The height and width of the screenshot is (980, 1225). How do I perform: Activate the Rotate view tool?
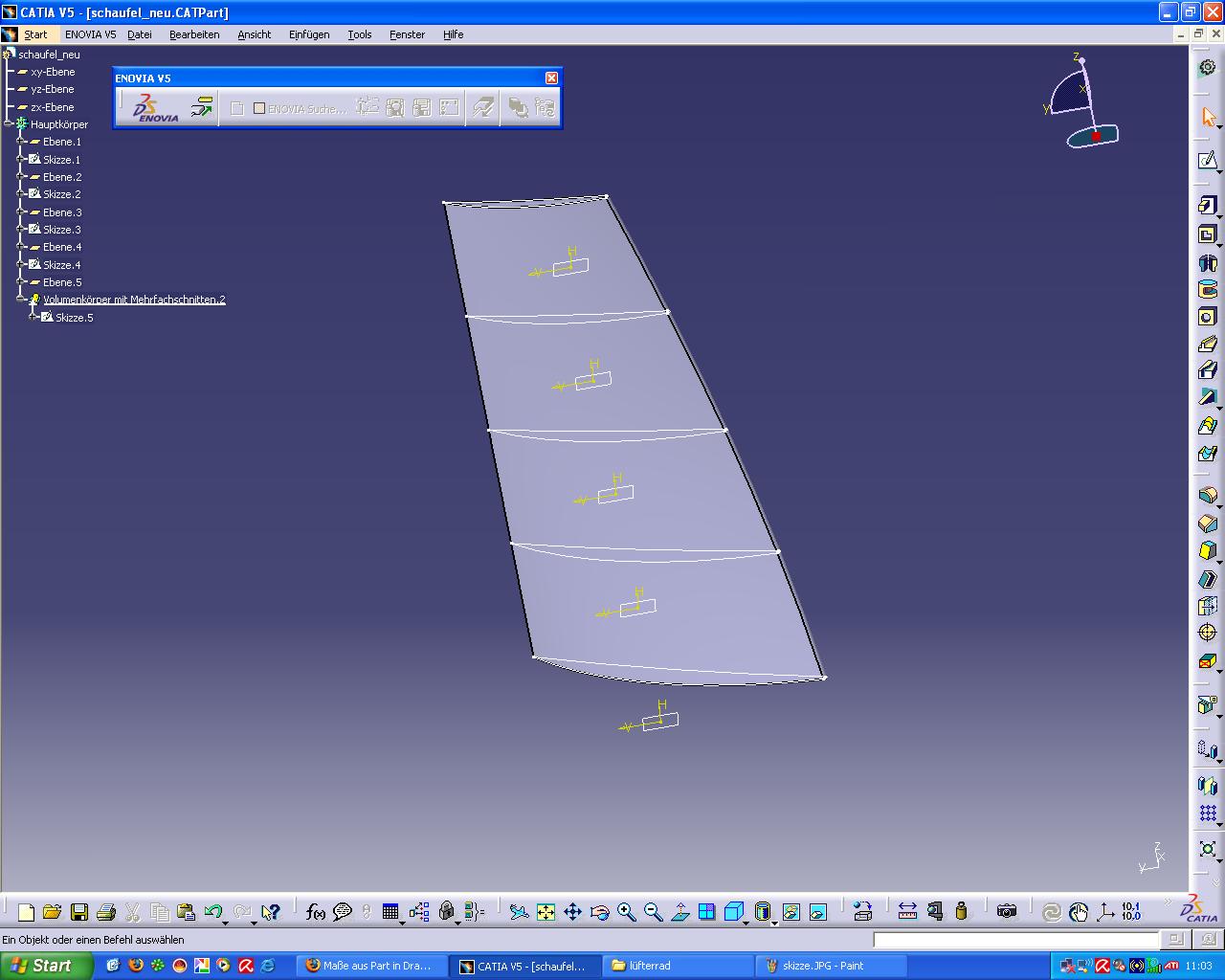(599, 912)
